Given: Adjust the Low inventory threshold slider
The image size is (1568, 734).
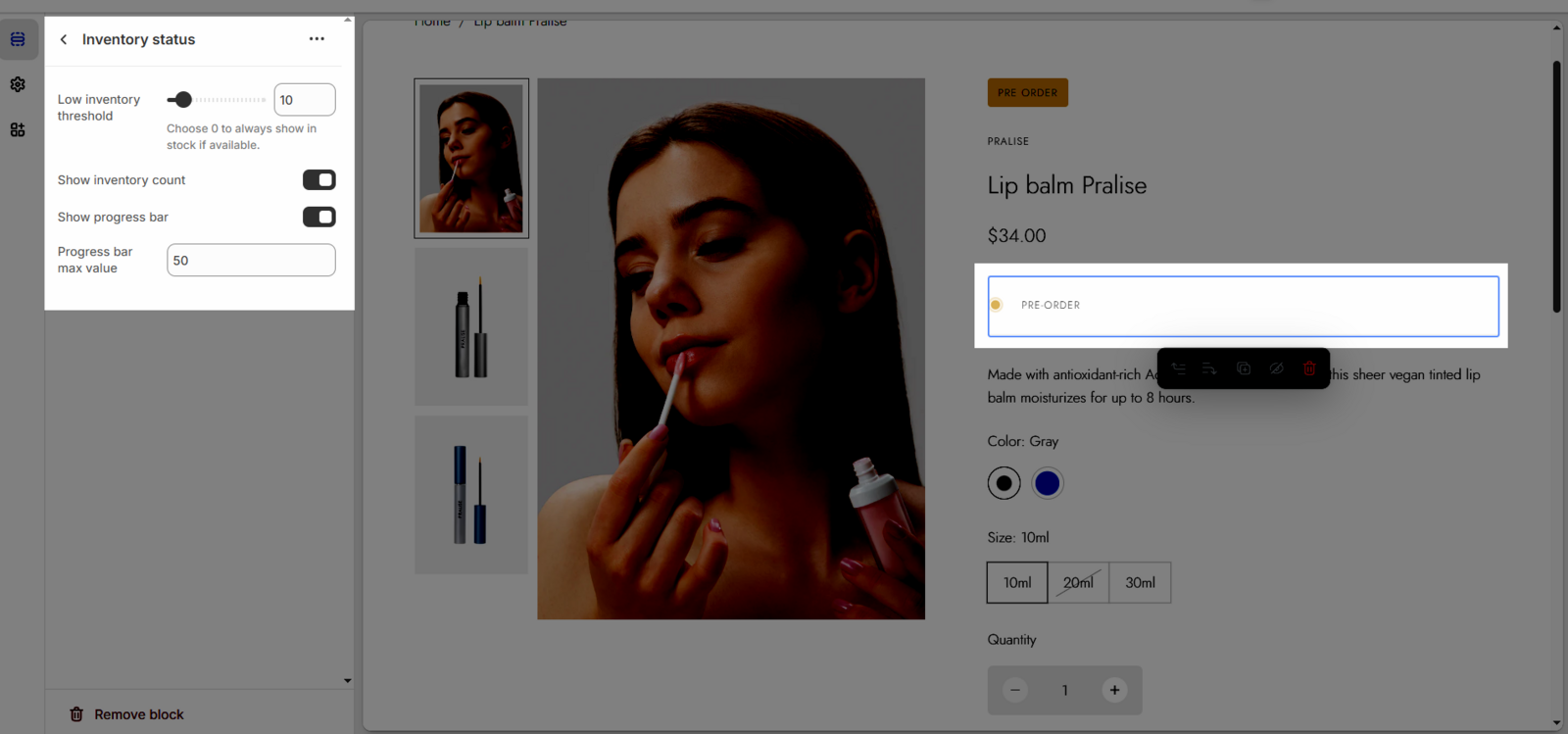Looking at the screenshot, I should 182,100.
